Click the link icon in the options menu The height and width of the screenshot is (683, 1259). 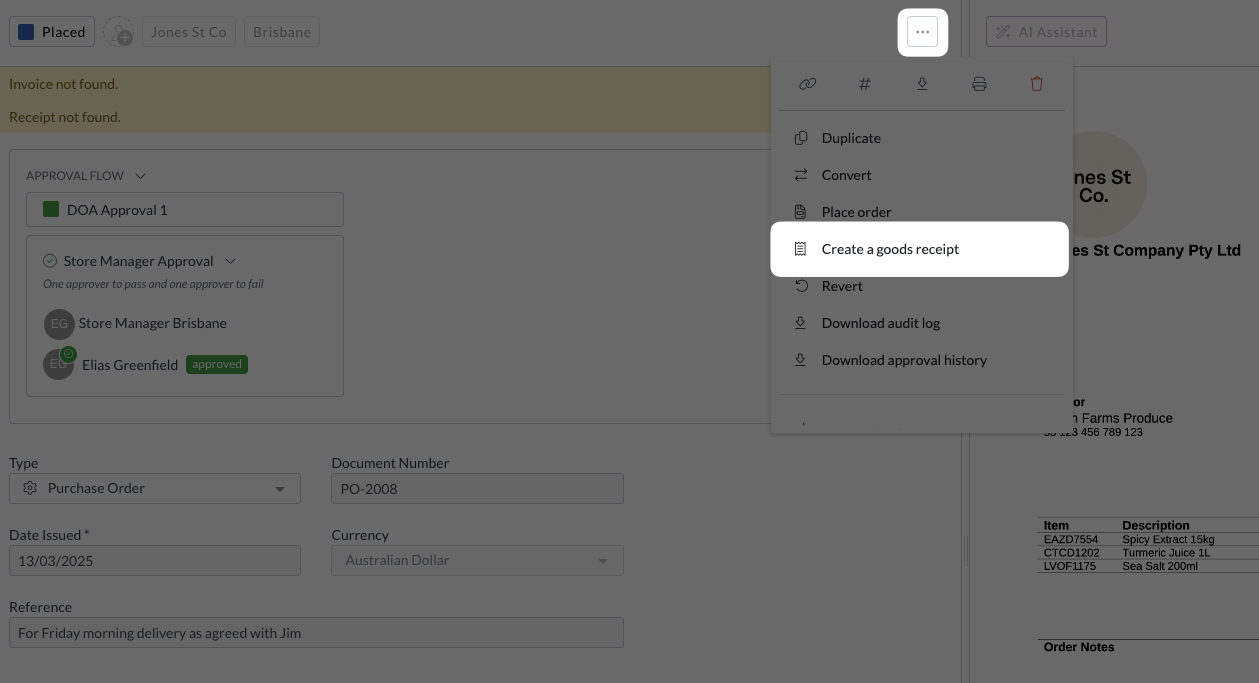807,84
